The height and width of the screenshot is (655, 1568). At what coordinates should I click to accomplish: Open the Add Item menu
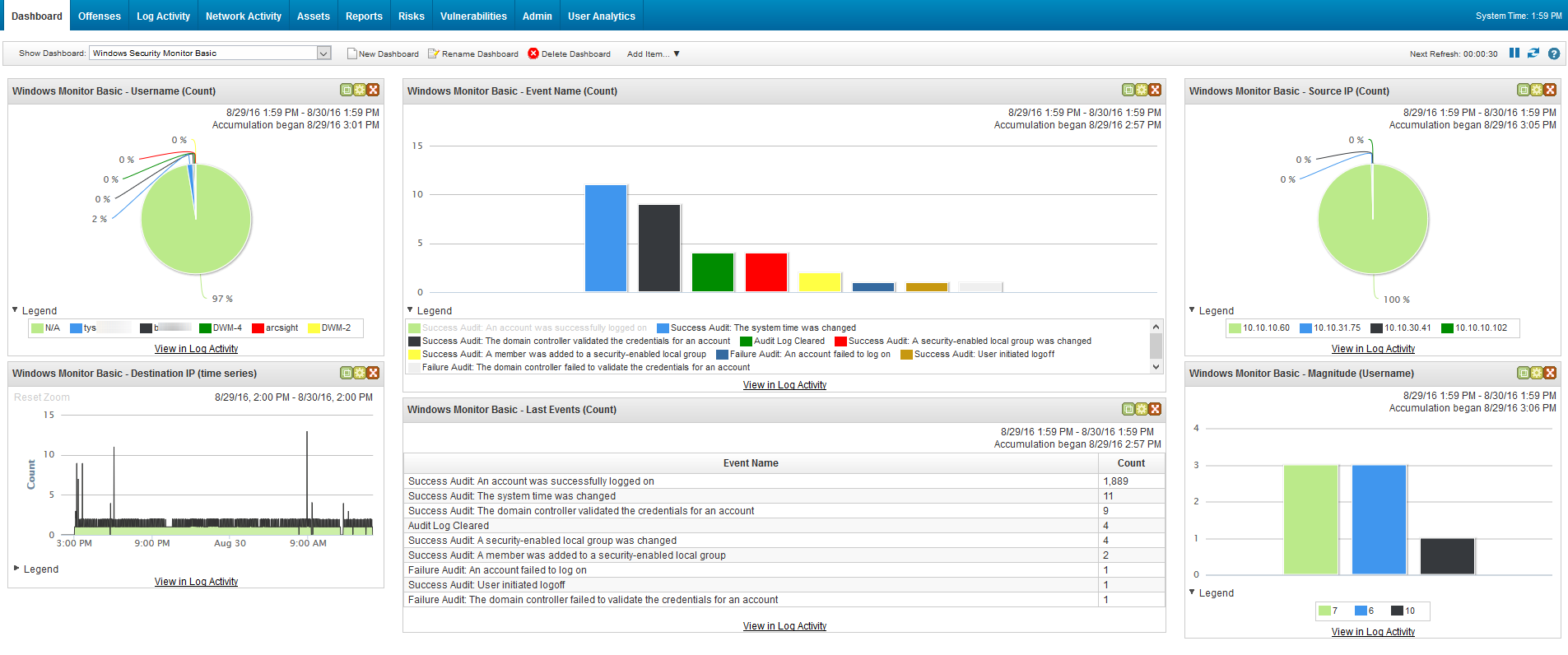pyautogui.click(x=653, y=54)
